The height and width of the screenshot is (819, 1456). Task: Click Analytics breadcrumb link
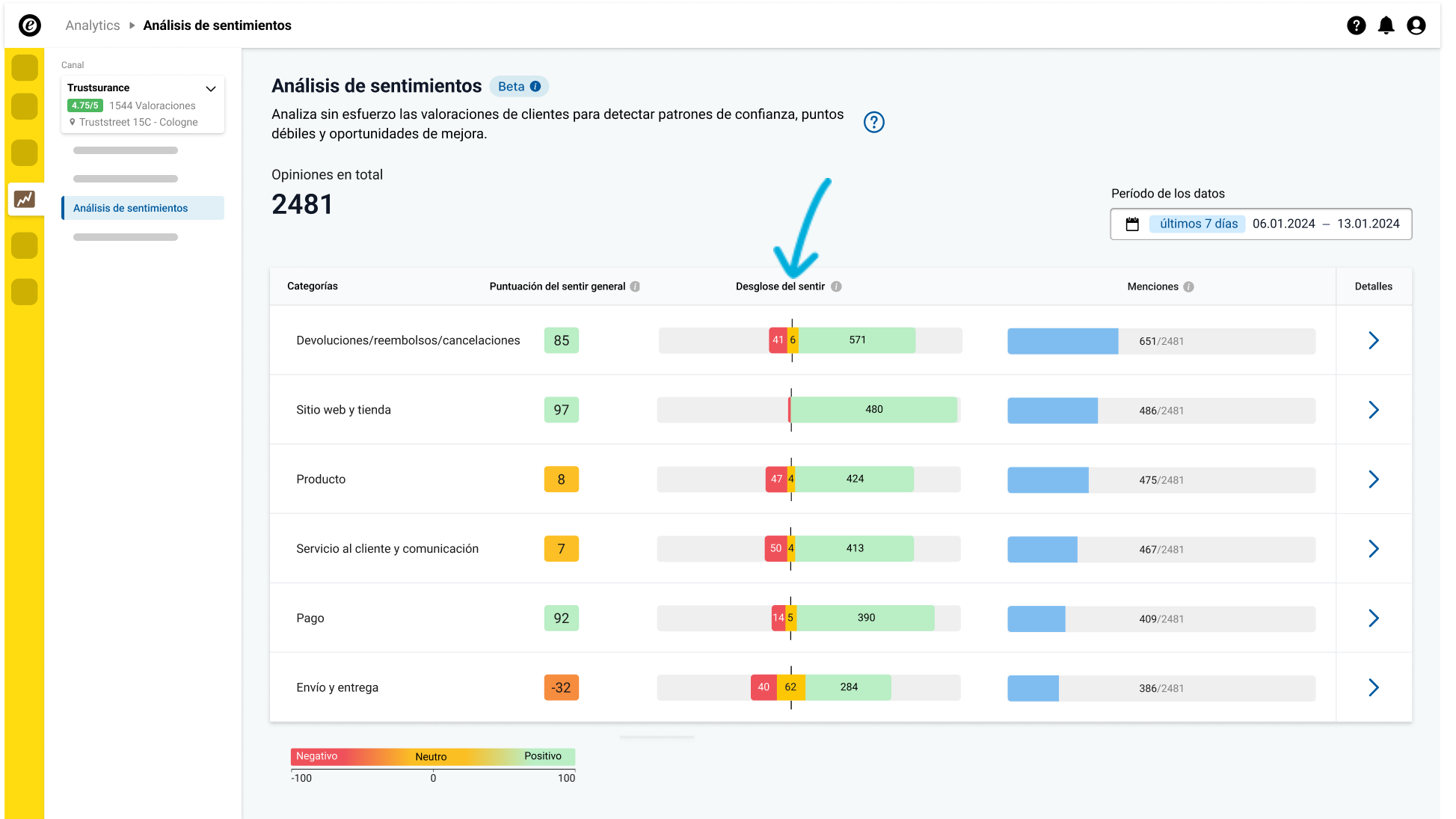coord(93,25)
